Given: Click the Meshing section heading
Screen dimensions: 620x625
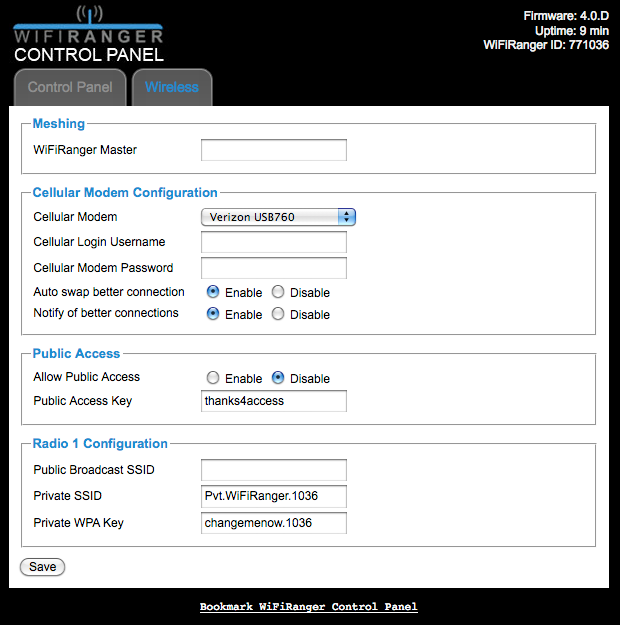Looking at the screenshot, I should (x=59, y=124).
